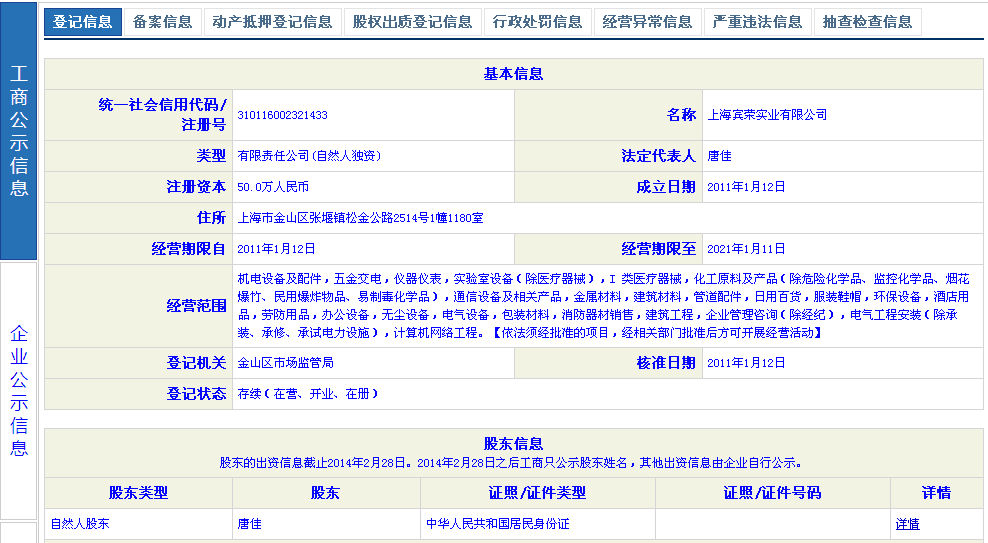This screenshot has height=543, width=988.
Task: View the 经营异常信息 tab
Action: tap(648, 22)
